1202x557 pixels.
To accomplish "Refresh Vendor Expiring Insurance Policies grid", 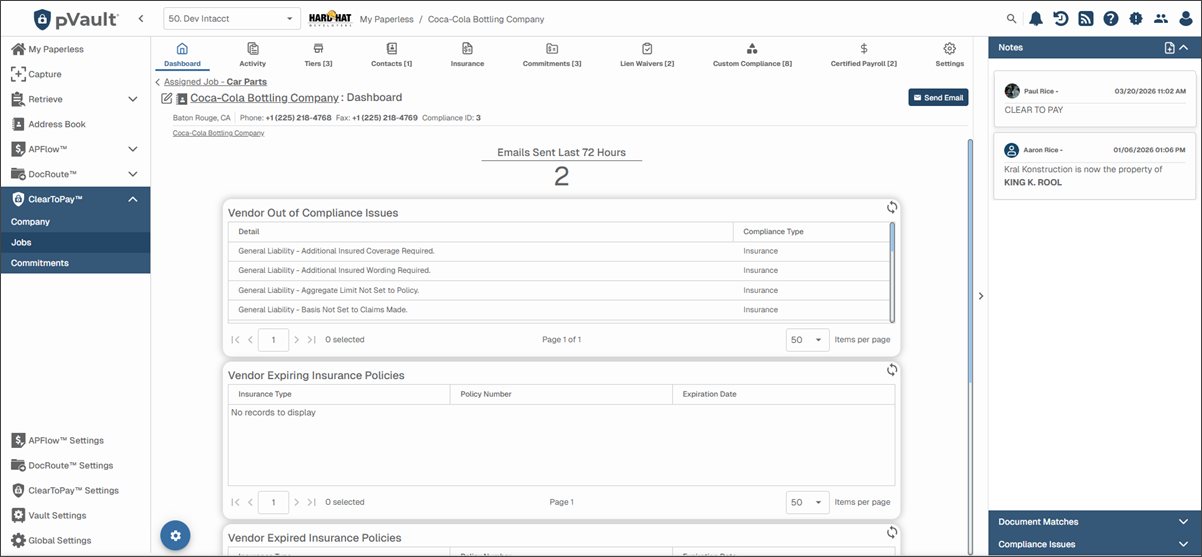I will coord(892,369).
